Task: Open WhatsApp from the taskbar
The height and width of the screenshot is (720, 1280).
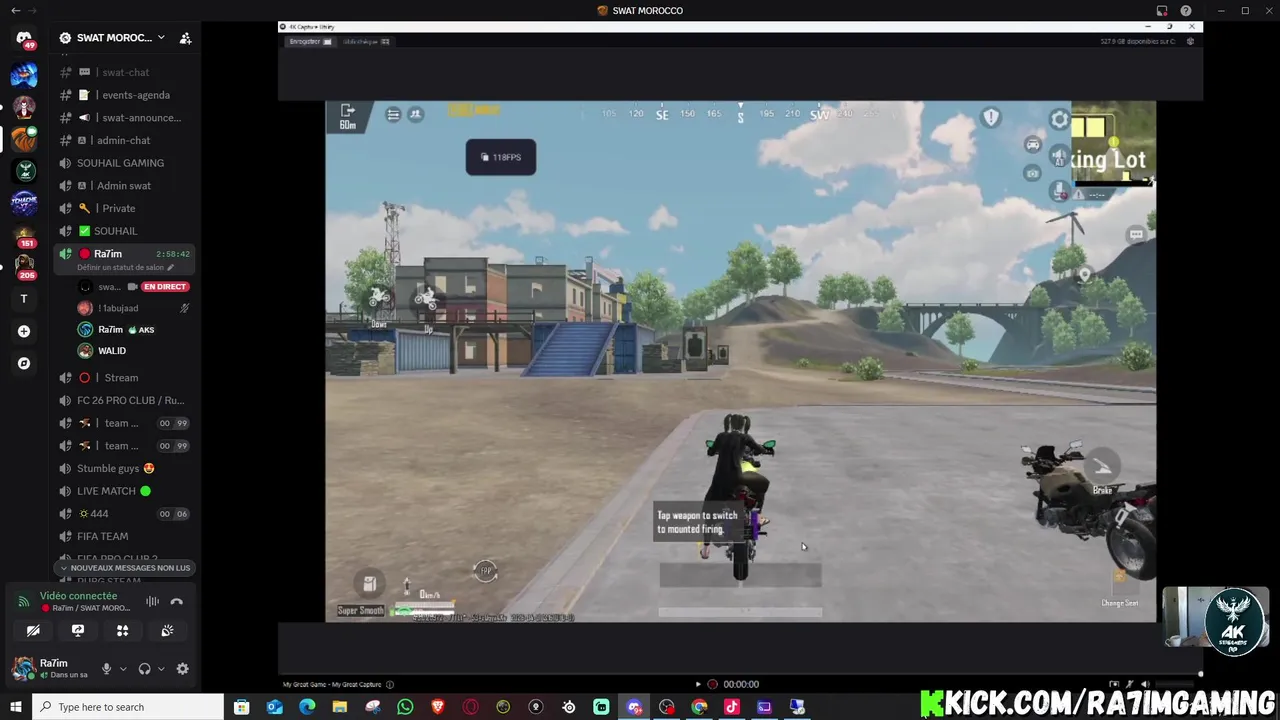Action: tap(405, 707)
